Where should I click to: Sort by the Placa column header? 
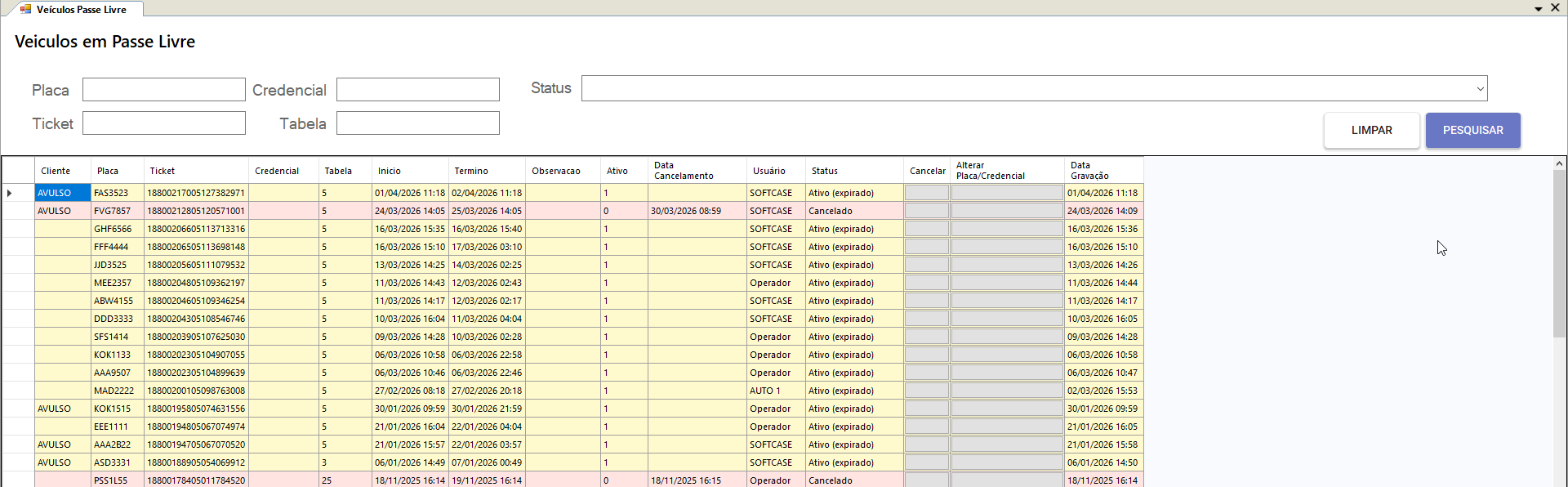pyautogui.click(x=118, y=171)
